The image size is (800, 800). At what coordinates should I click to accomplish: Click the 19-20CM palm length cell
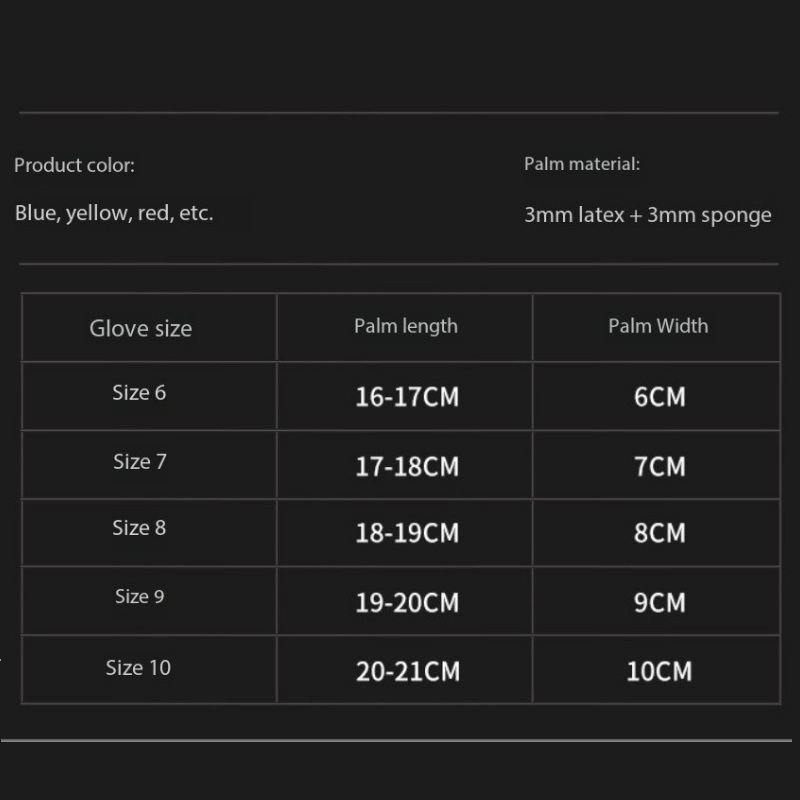pyautogui.click(x=407, y=603)
